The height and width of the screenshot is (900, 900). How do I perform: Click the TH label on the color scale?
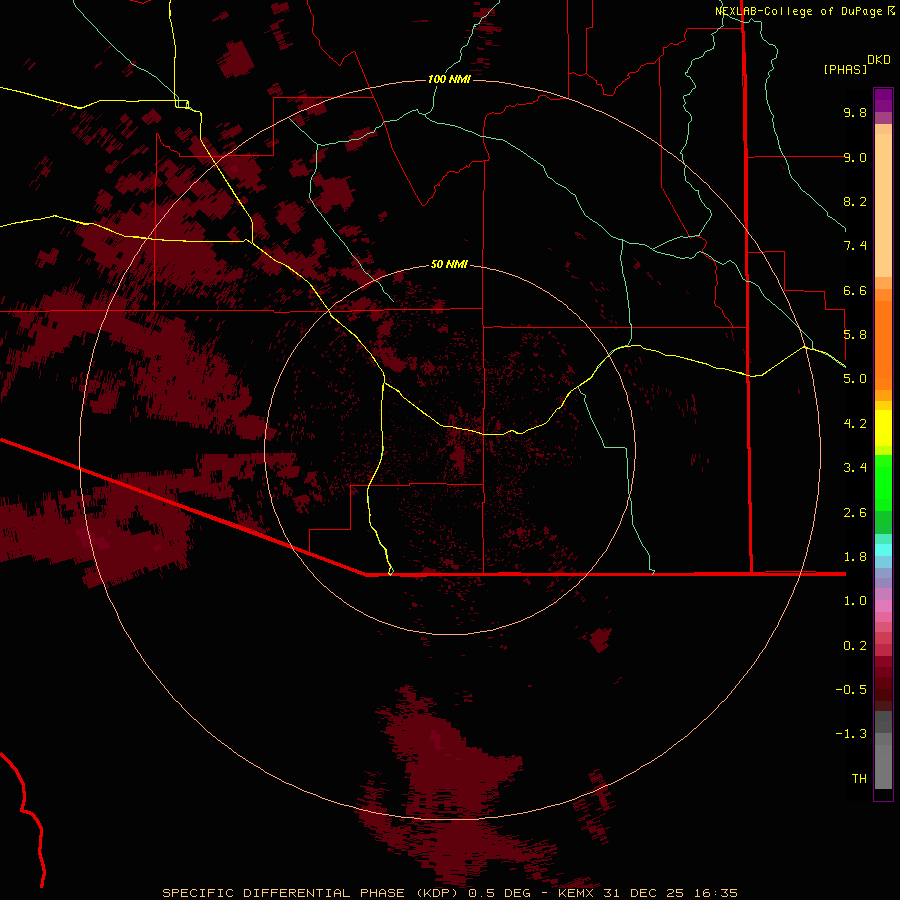point(859,779)
